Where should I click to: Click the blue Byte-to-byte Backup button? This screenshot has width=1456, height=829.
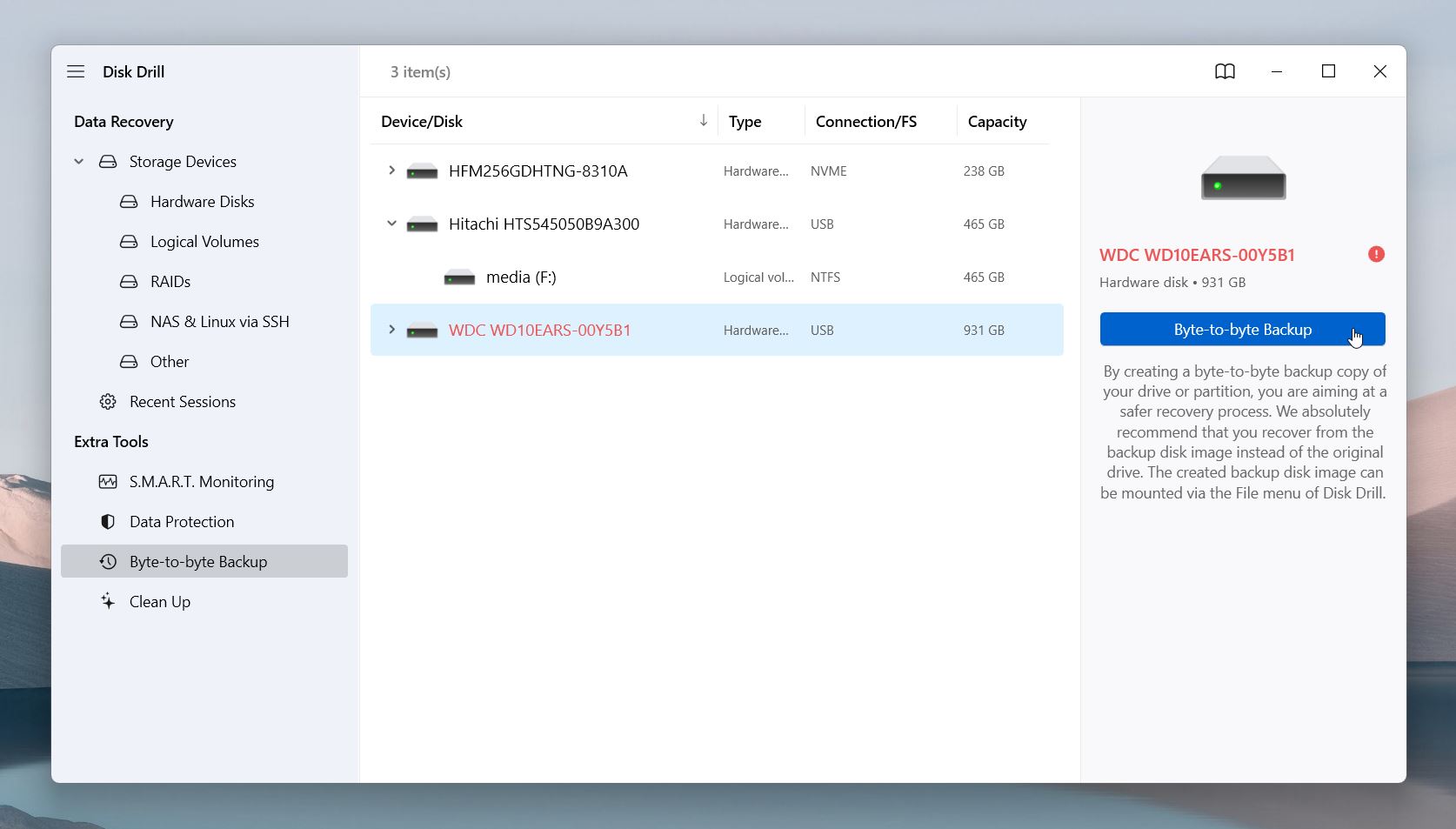[1242, 330]
